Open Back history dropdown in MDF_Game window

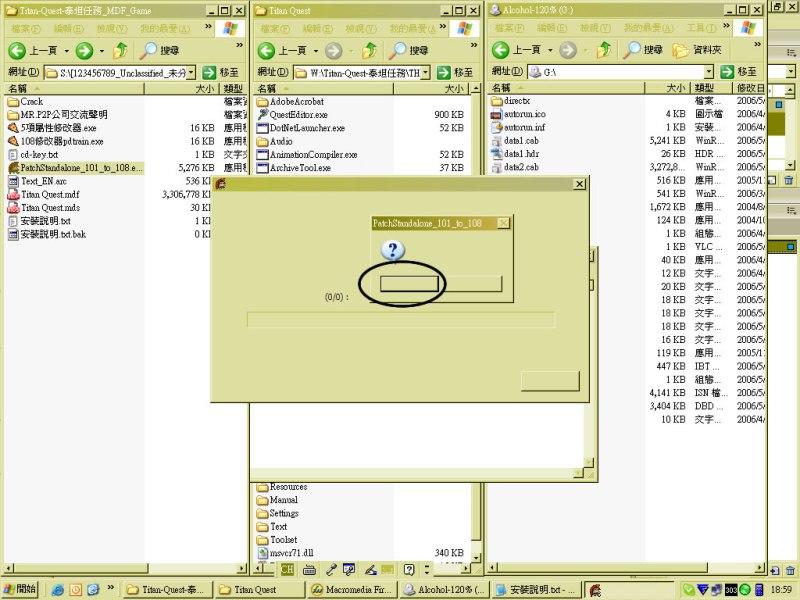pyautogui.click(x=66, y=51)
